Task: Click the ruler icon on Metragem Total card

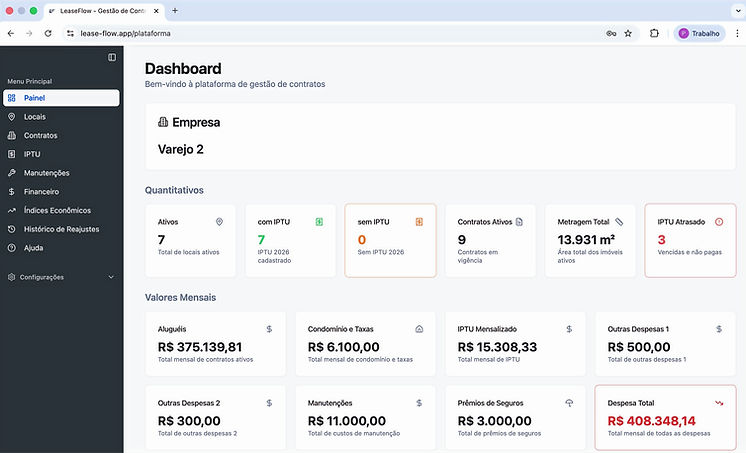Action: [x=619, y=222]
